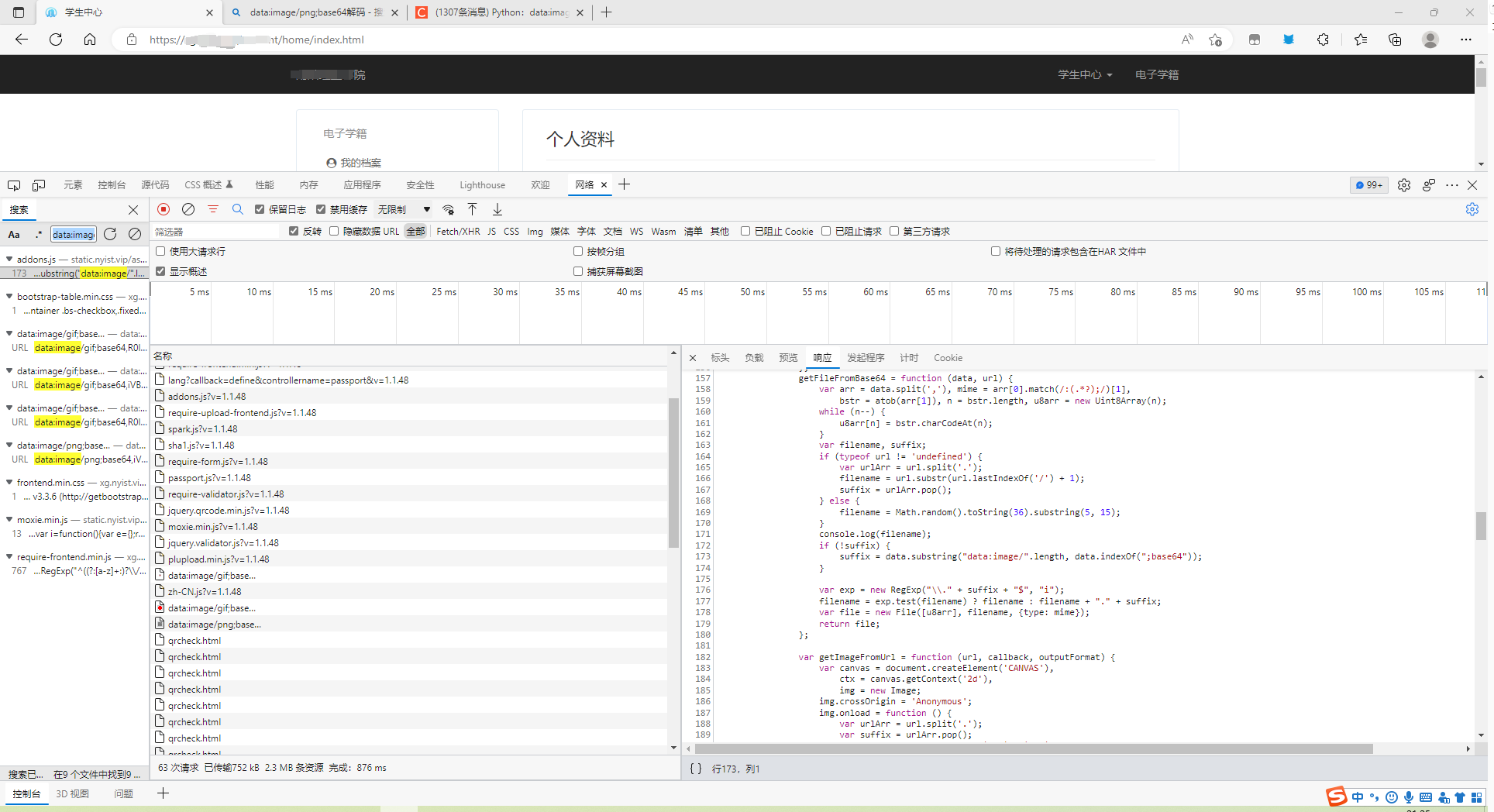1494x812 pixels.
Task: Export HAR file download arrow
Action: (497, 209)
